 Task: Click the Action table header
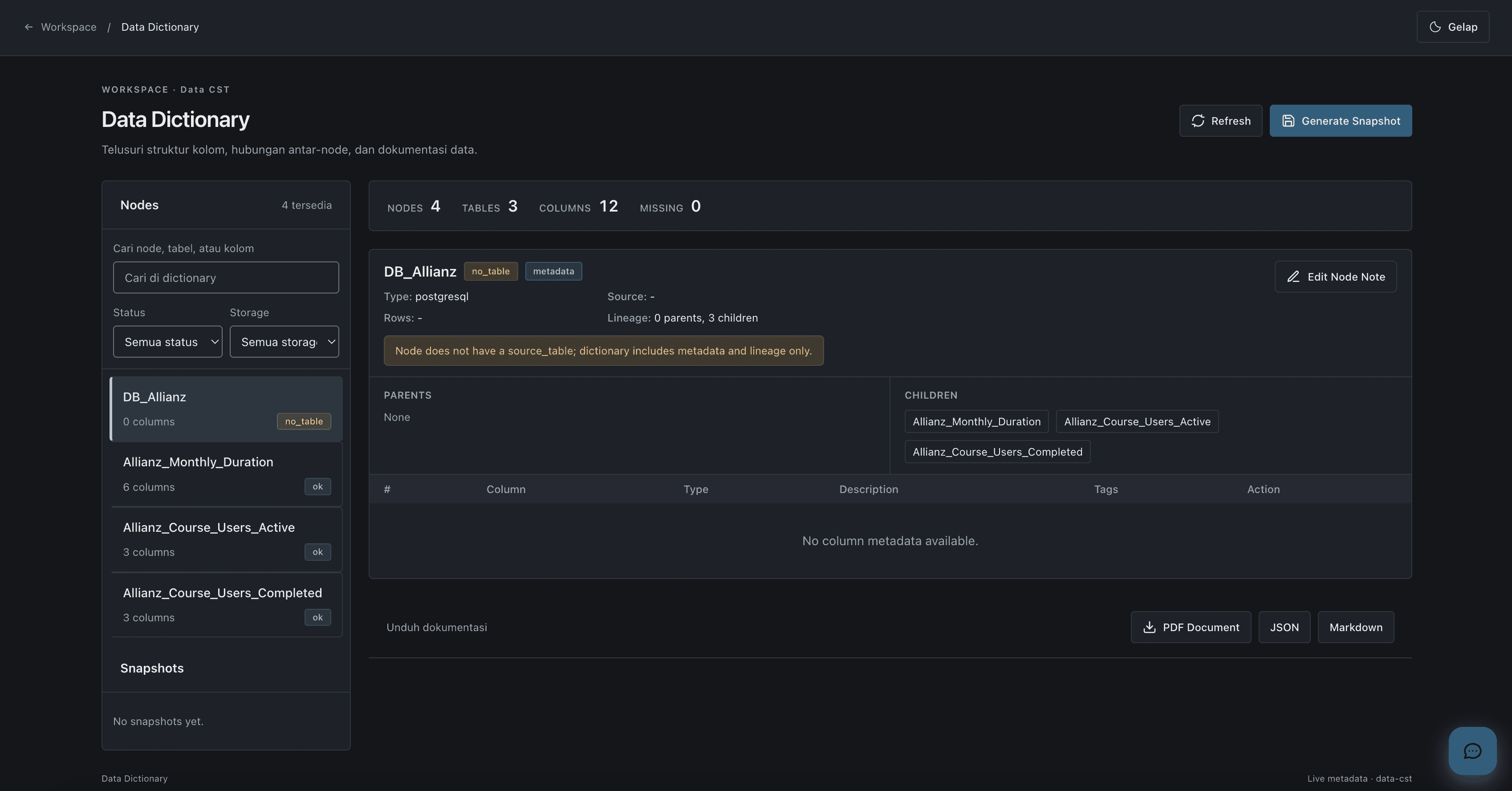click(1263, 489)
